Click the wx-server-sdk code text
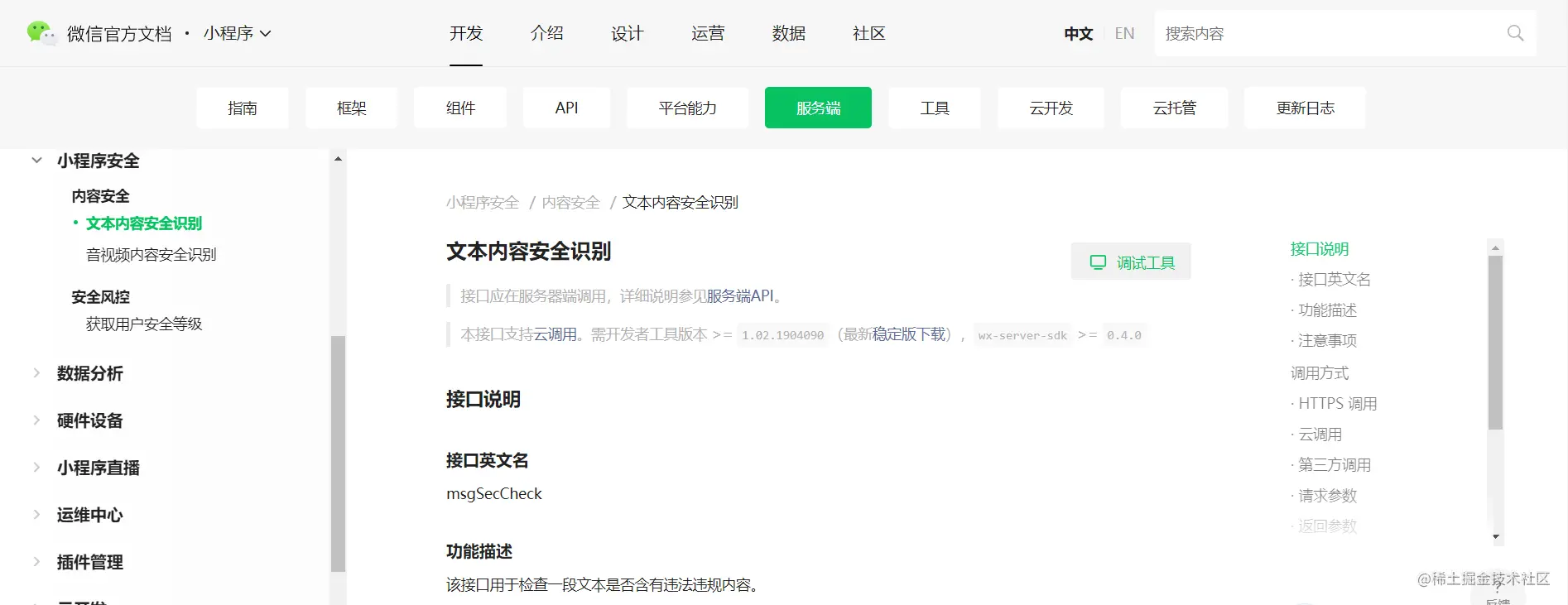 (x=1022, y=335)
